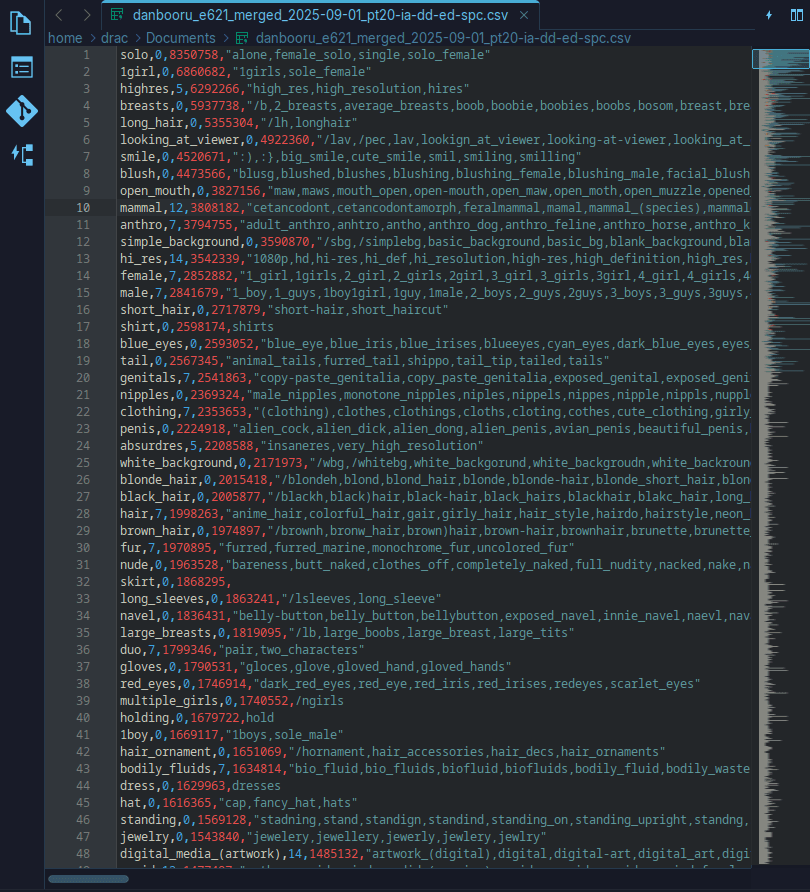Click 'absurdres' text on line 24
This screenshot has height=892, width=810.
[151, 445]
